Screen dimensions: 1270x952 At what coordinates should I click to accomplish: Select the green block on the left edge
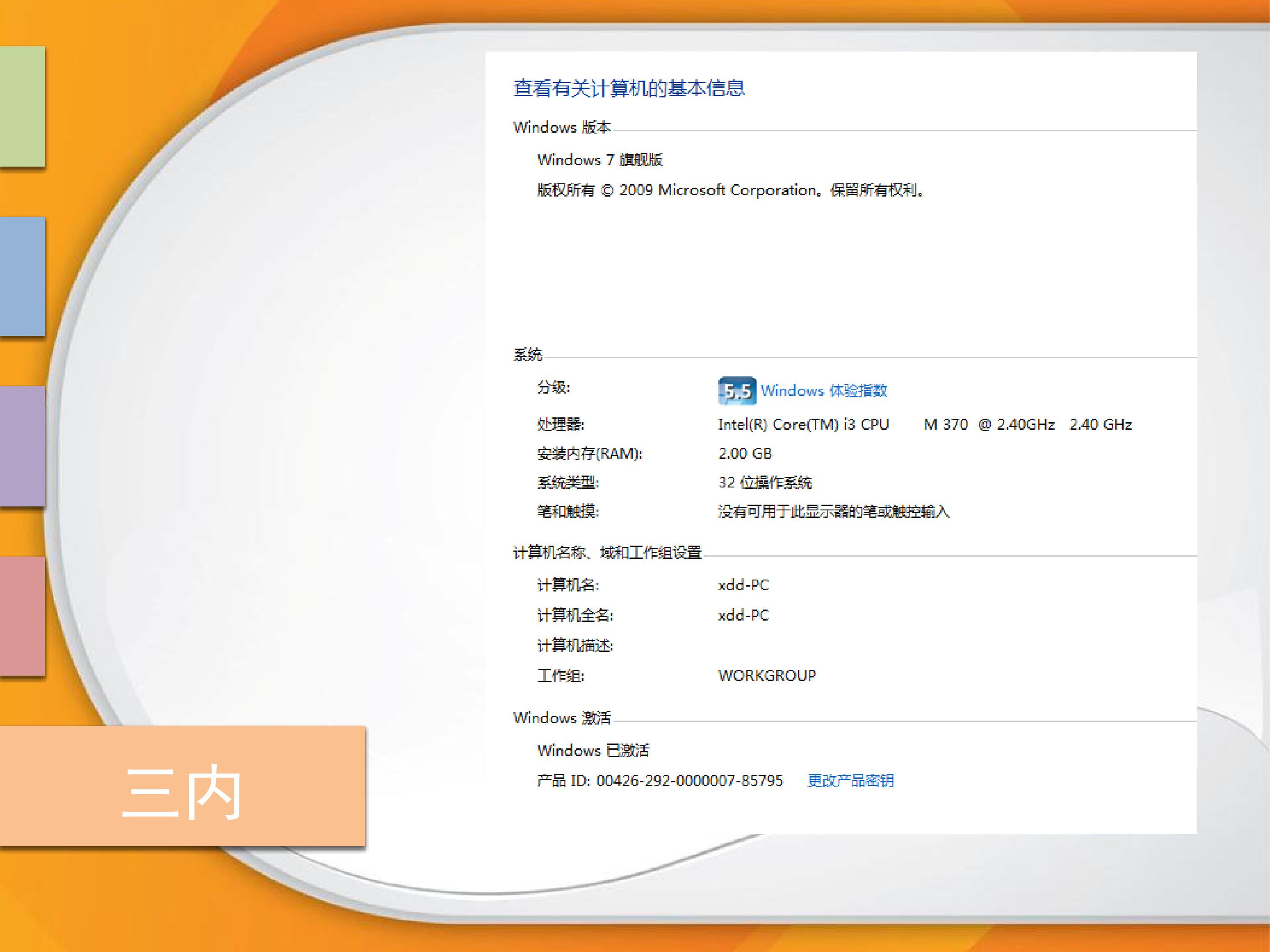click(x=22, y=106)
